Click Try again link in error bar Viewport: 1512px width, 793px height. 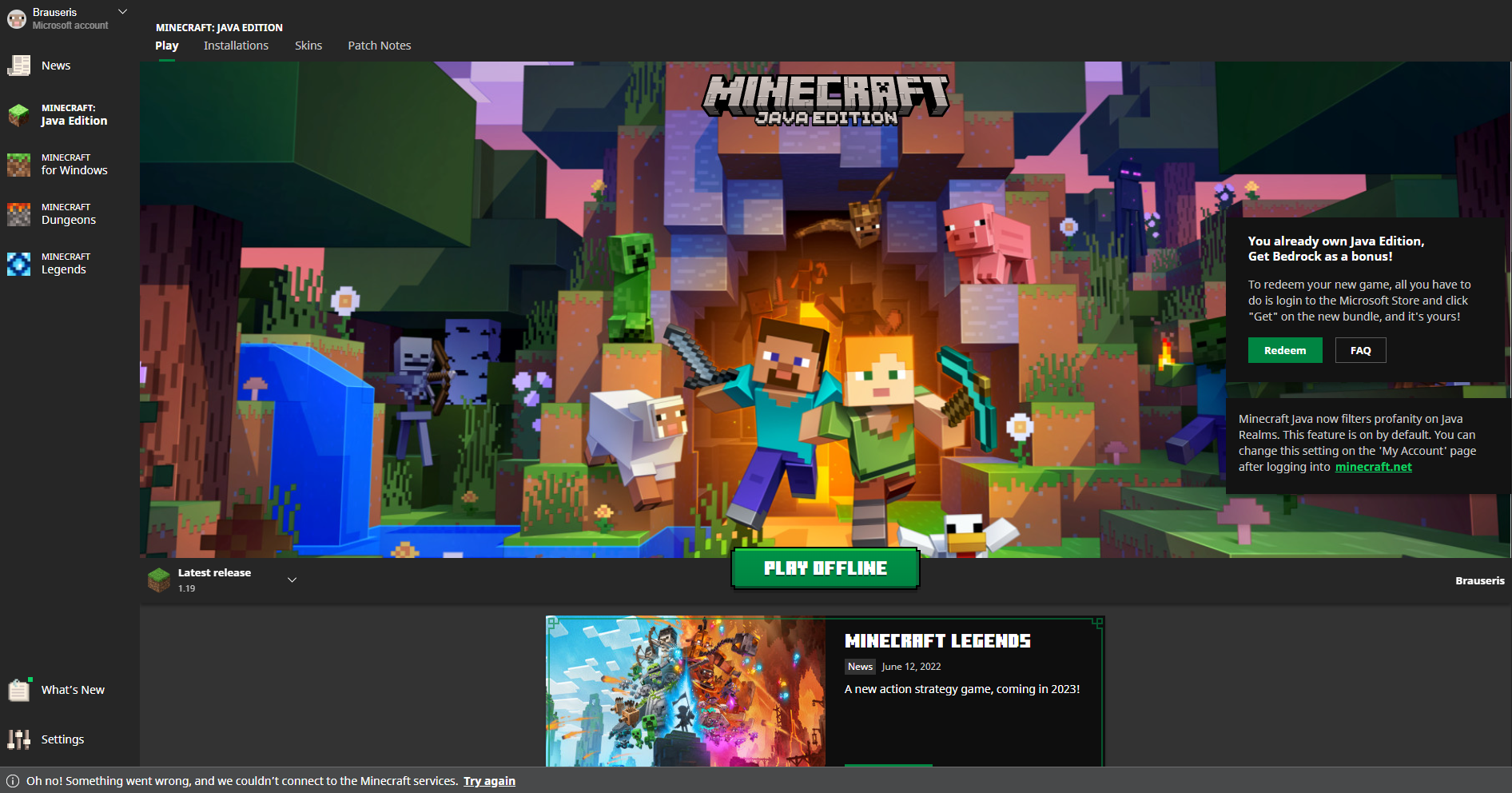pos(489,781)
